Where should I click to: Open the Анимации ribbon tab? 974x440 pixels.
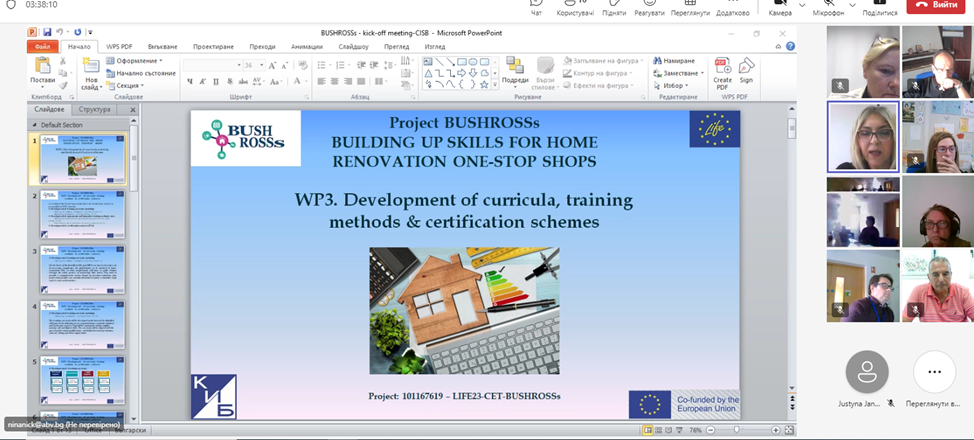(307, 47)
